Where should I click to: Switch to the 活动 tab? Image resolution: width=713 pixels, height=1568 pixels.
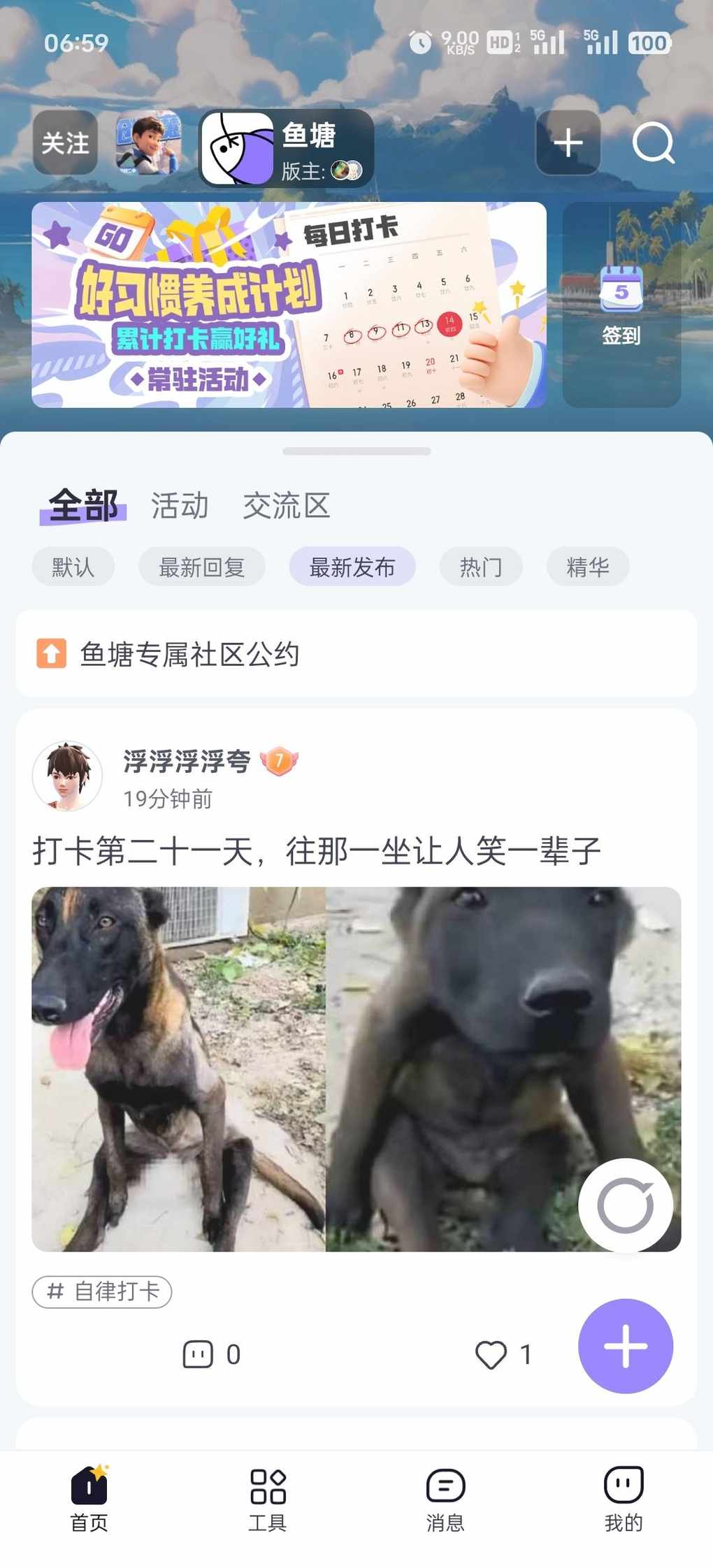click(180, 505)
